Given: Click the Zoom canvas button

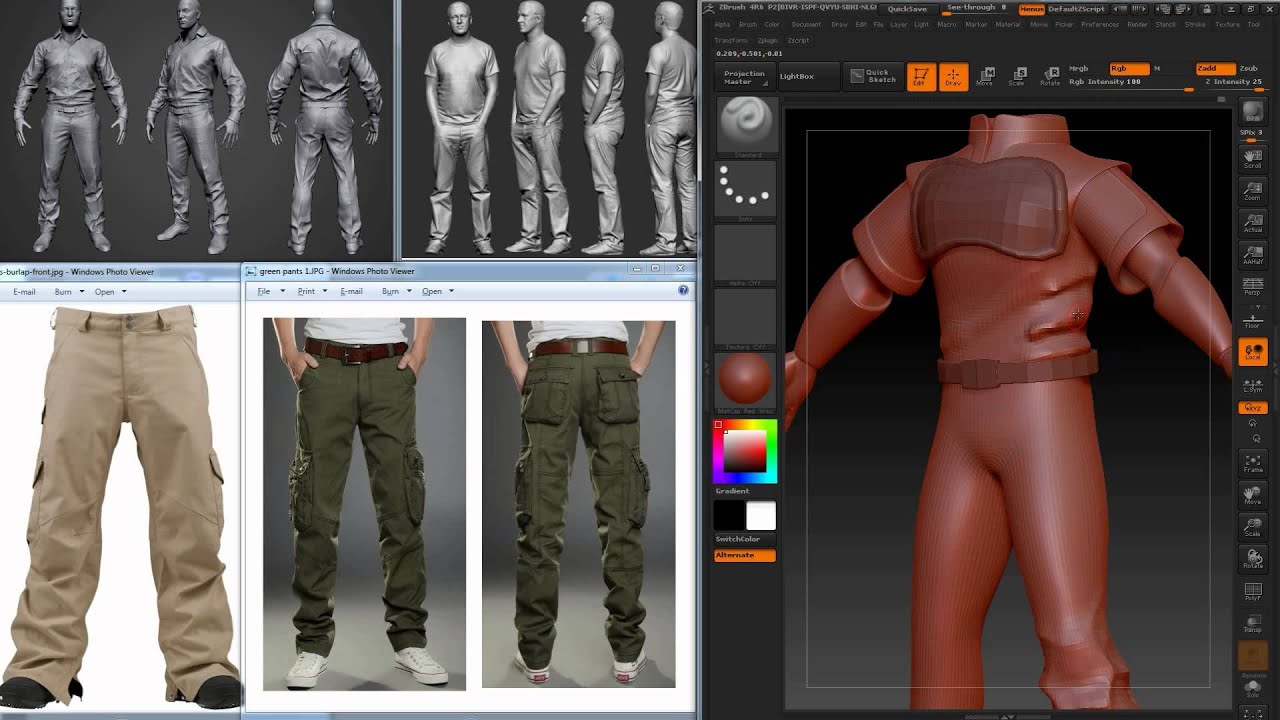Looking at the screenshot, I should (x=1252, y=189).
